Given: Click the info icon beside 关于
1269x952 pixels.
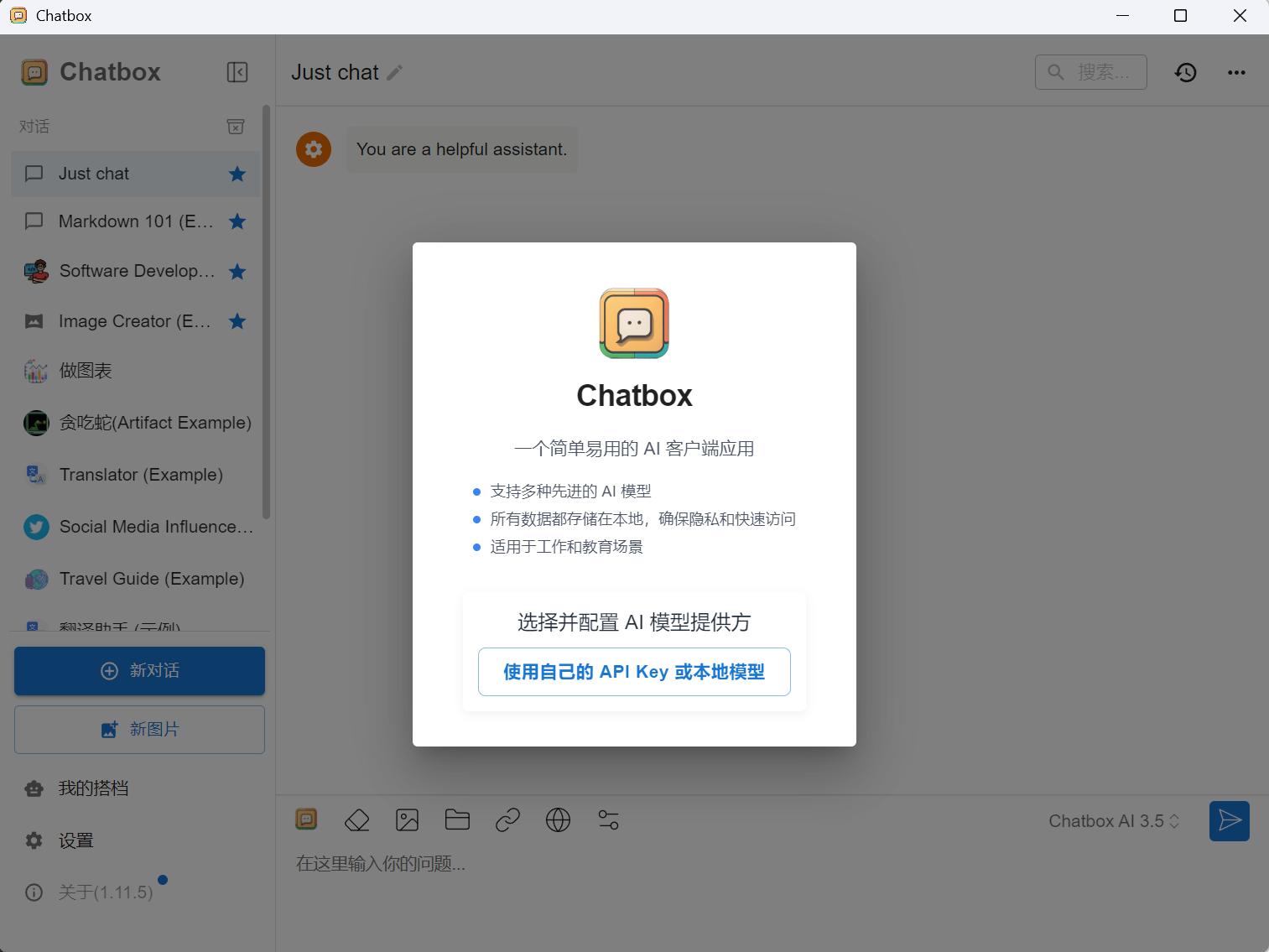Looking at the screenshot, I should pos(34,892).
